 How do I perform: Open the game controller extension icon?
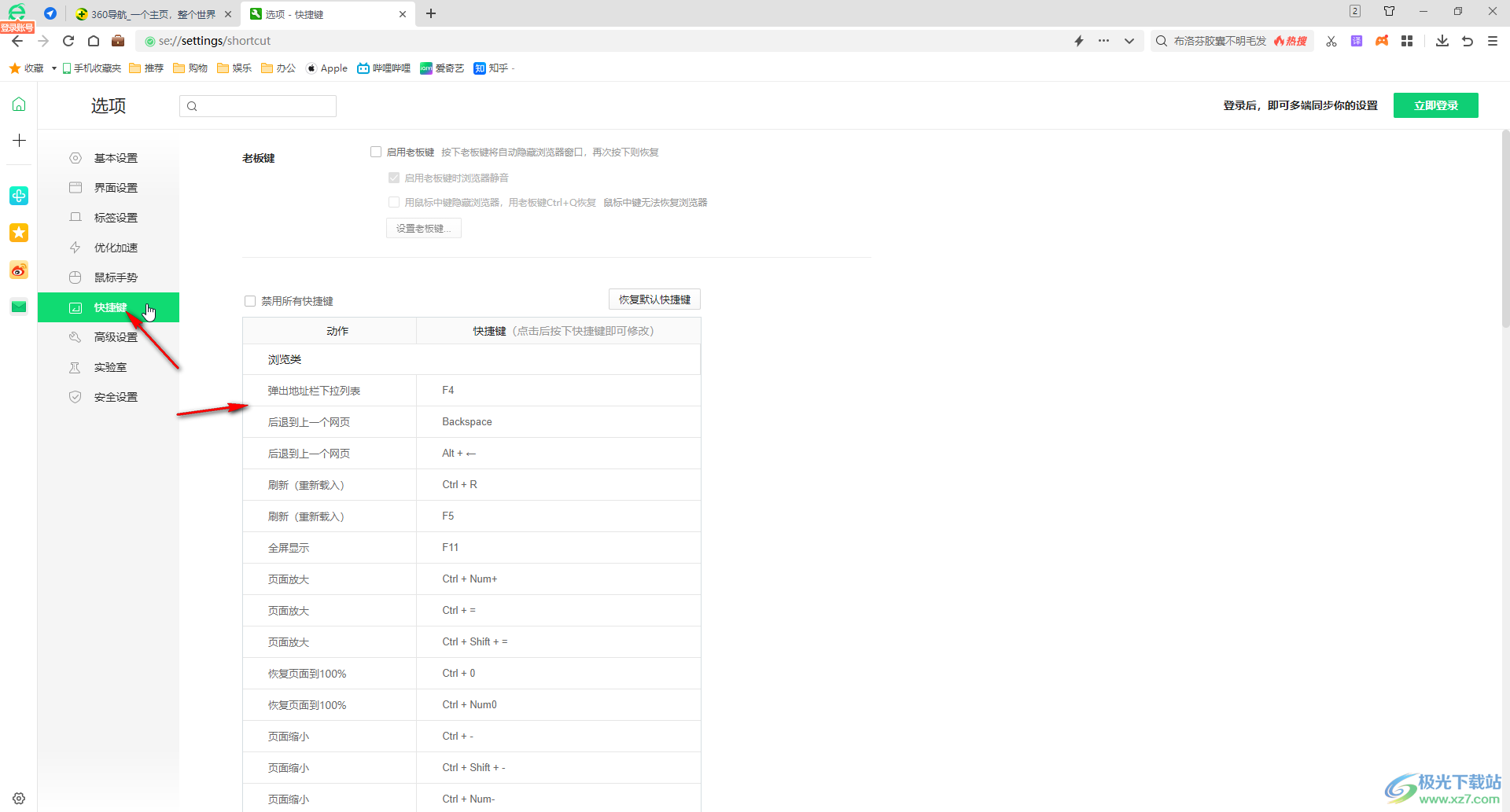click(x=1382, y=41)
